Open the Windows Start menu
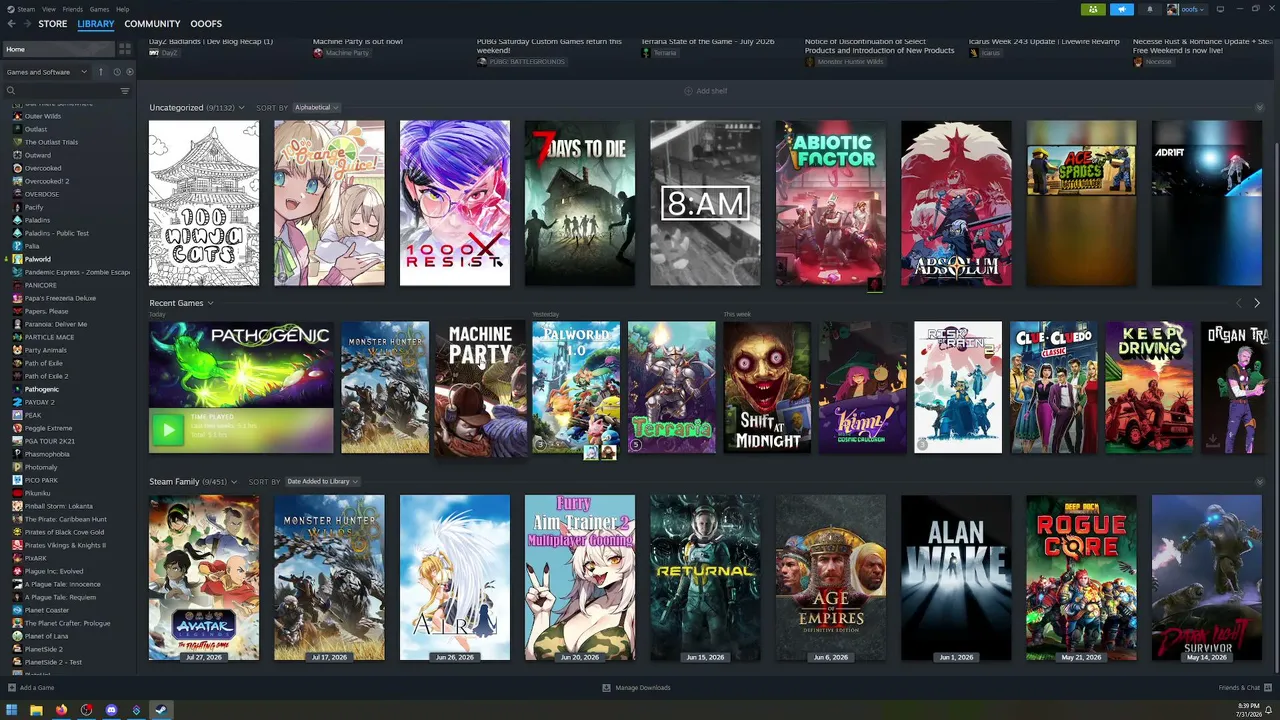1280x720 pixels. point(12,710)
